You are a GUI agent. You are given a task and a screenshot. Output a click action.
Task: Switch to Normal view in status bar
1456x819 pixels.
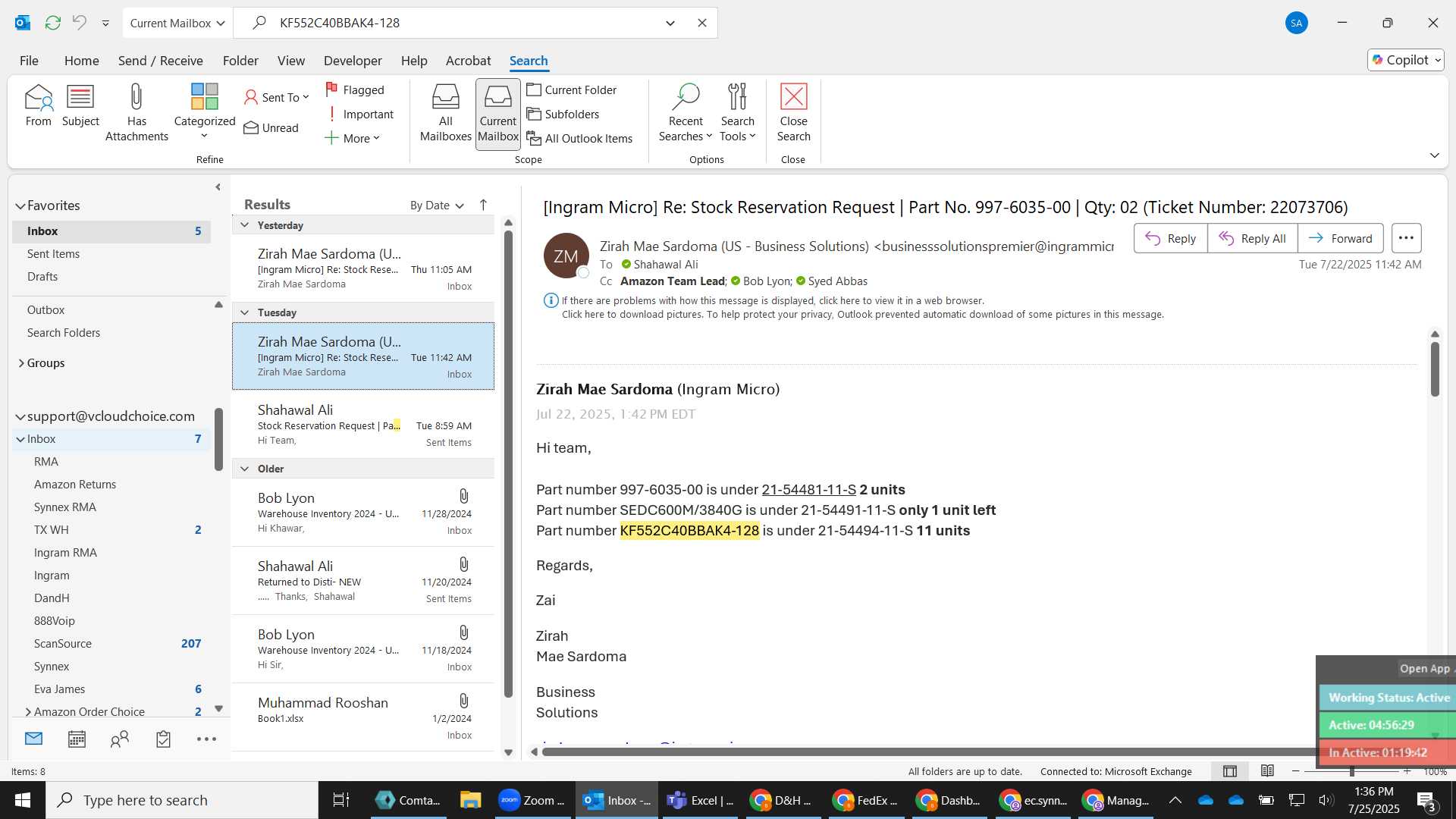point(1230,771)
